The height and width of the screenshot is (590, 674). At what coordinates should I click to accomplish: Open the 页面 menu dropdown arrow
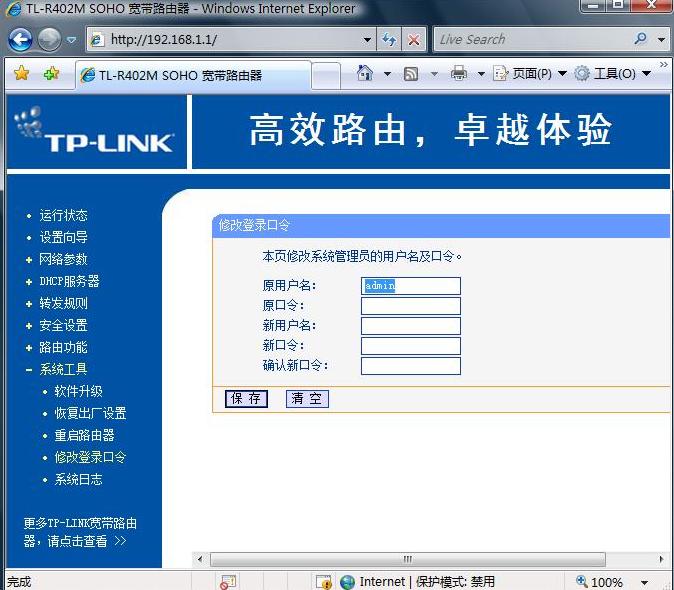562,74
